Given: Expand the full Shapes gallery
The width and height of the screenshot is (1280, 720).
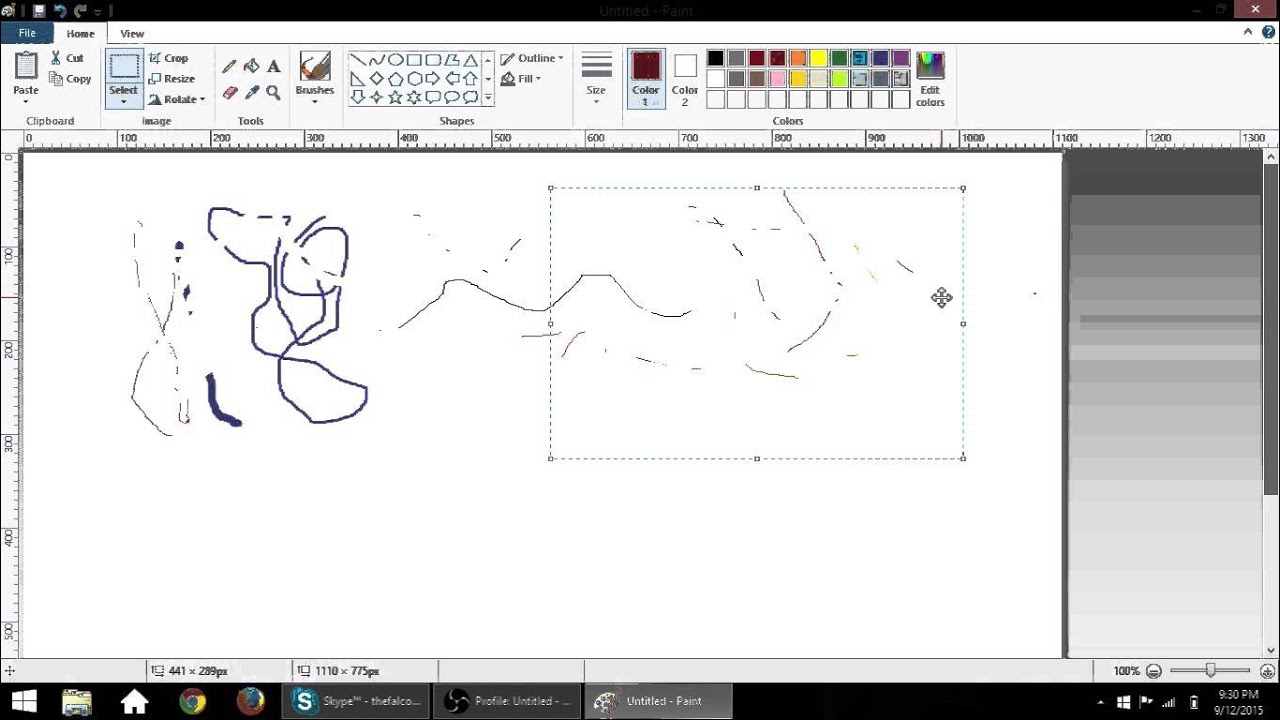Looking at the screenshot, I should pyautogui.click(x=488, y=98).
